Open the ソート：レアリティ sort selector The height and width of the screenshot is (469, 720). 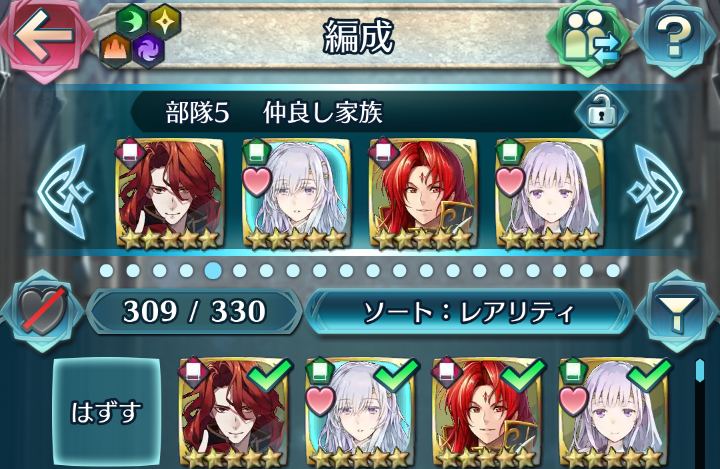(x=469, y=312)
